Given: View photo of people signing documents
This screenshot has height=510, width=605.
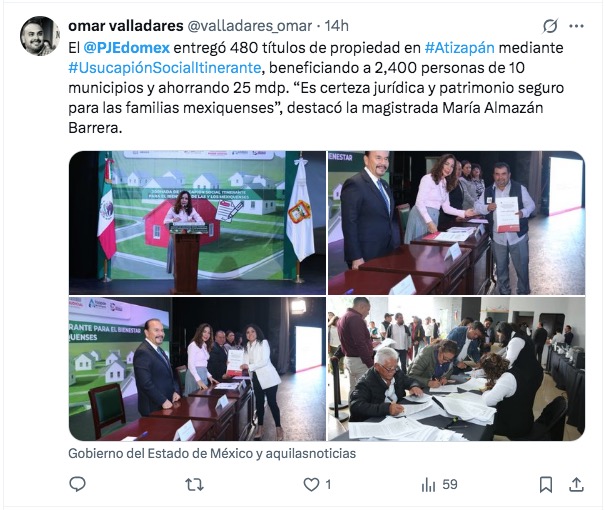Looking at the screenshot, I should (x=456, y=369).
